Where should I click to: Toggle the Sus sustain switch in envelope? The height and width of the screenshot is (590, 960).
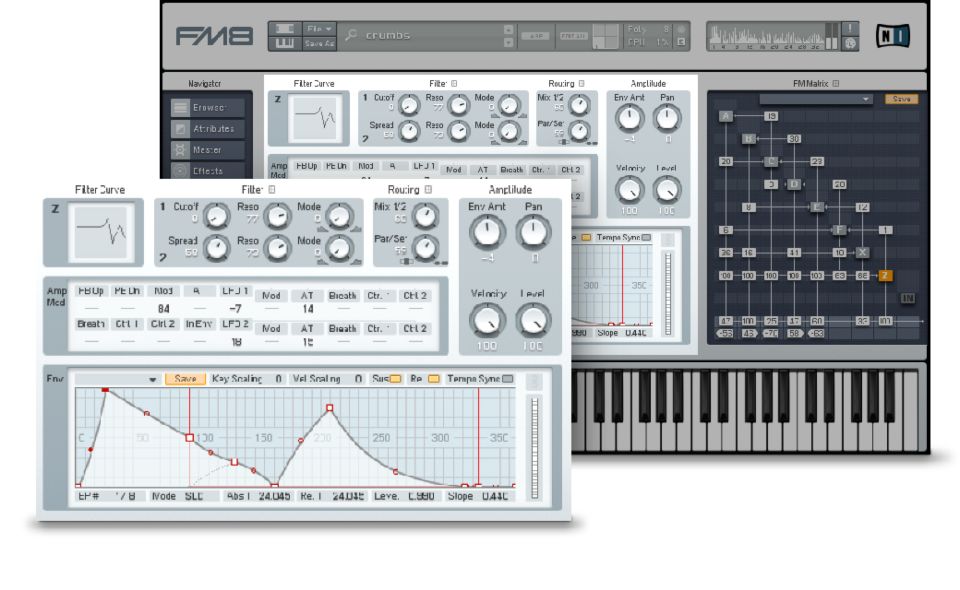[395, 380]
